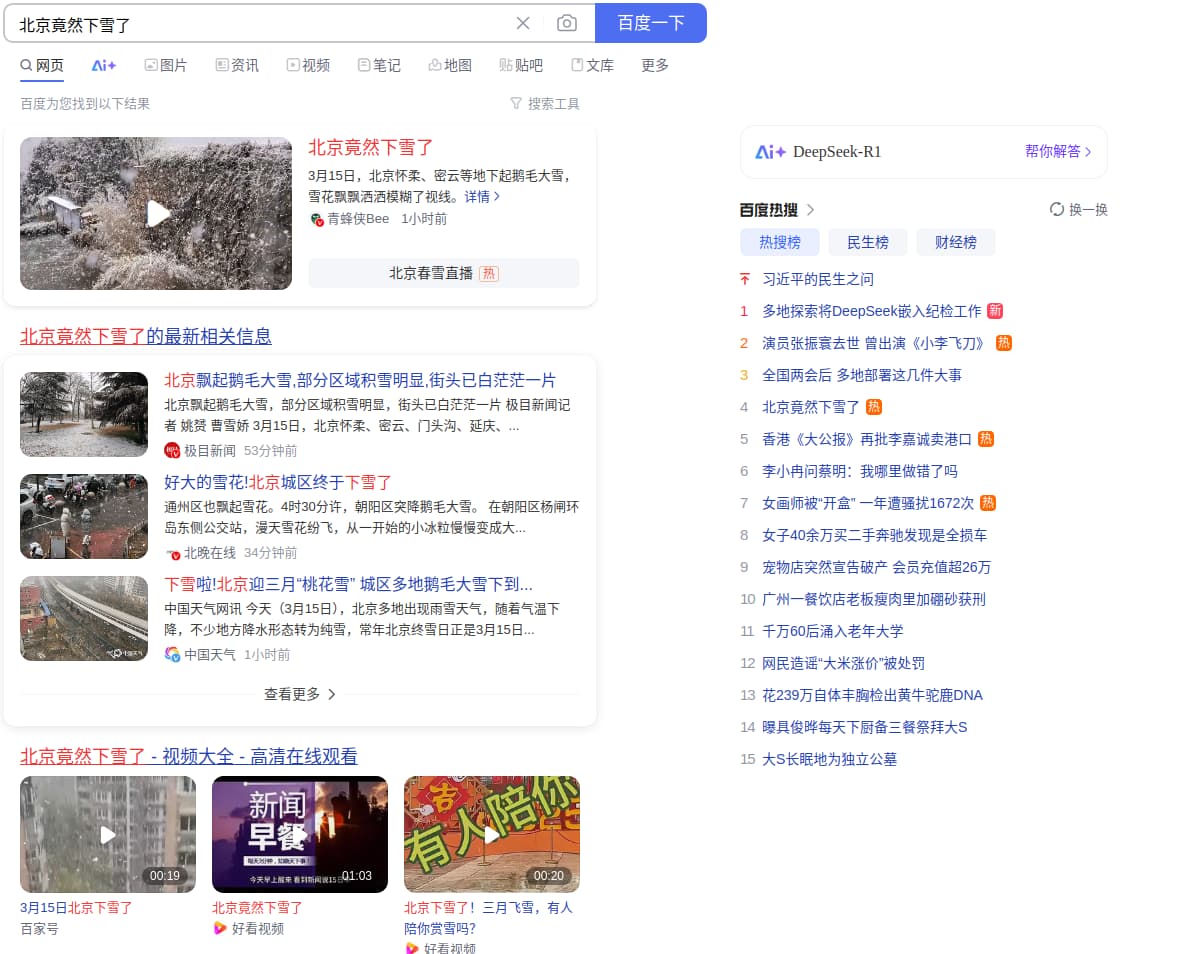
Task: Open 香港《大公报》再批李嘉诚卖港口
Action: pyautogui.click(x=866, y=439)
